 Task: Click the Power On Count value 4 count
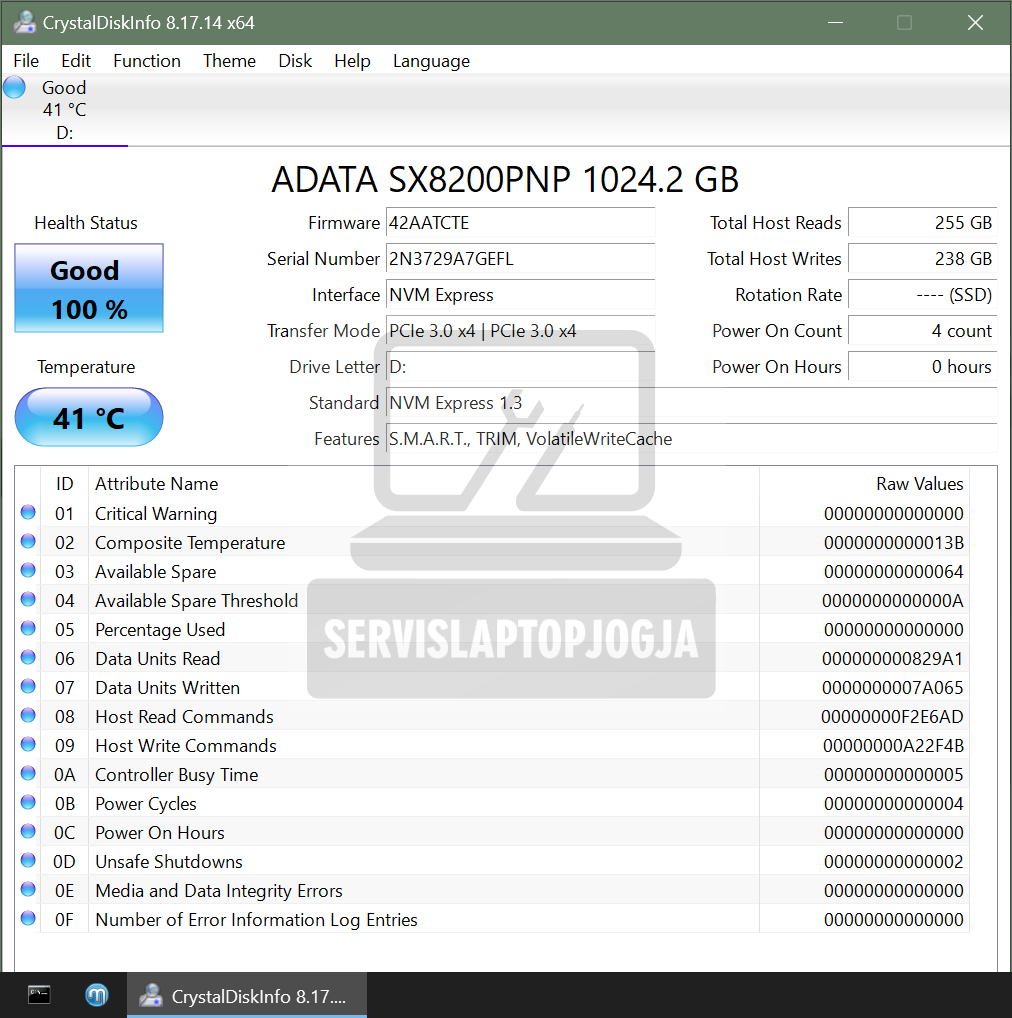coord(922,331)
